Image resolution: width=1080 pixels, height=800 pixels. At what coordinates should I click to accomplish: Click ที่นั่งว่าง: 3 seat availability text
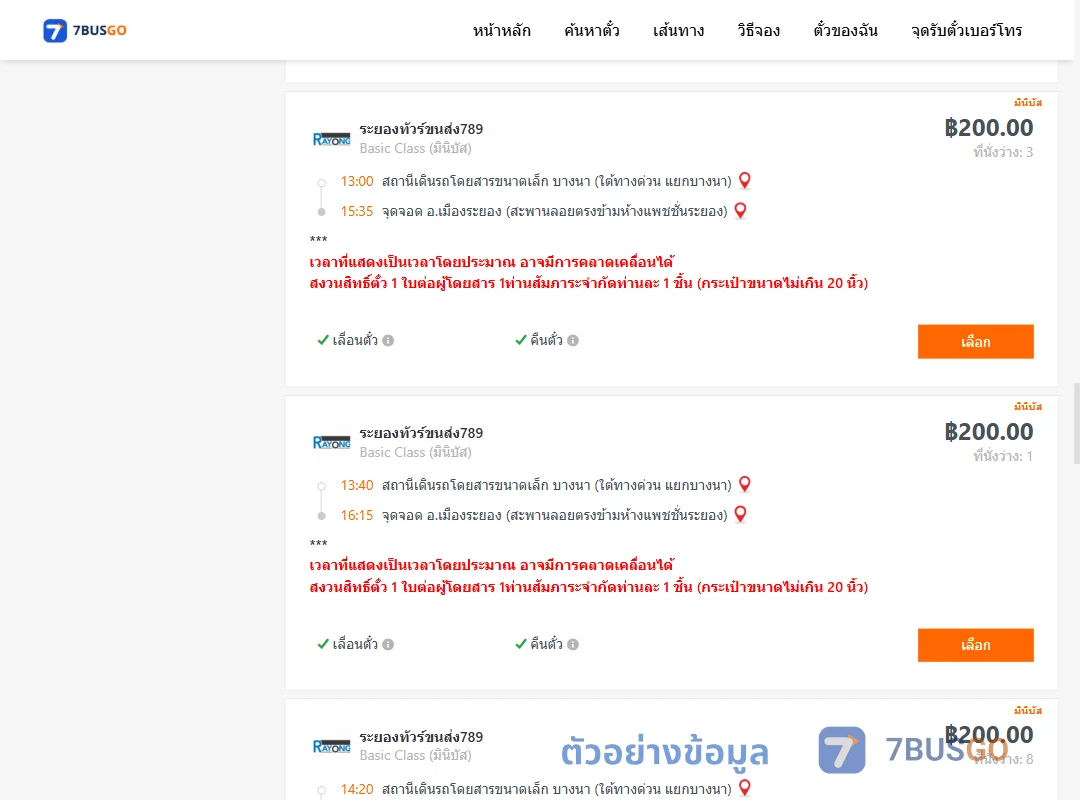point(1003,152)
